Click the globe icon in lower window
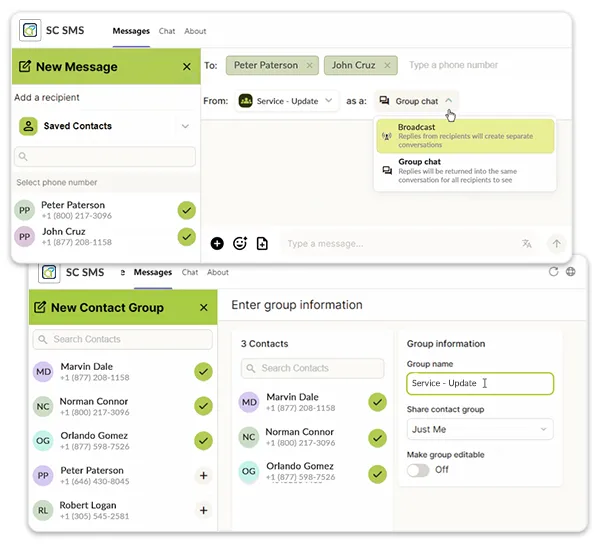This screenshot has height=550, width=600. (x=571, y=271)
